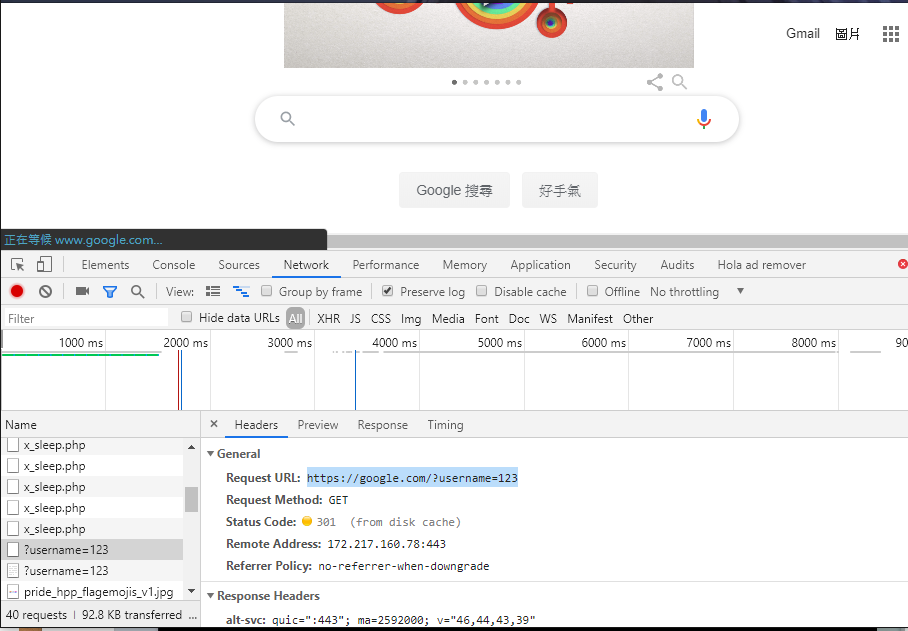Filter requests by WS type
The width and height of the screenshot is (908, 631).
548,318
